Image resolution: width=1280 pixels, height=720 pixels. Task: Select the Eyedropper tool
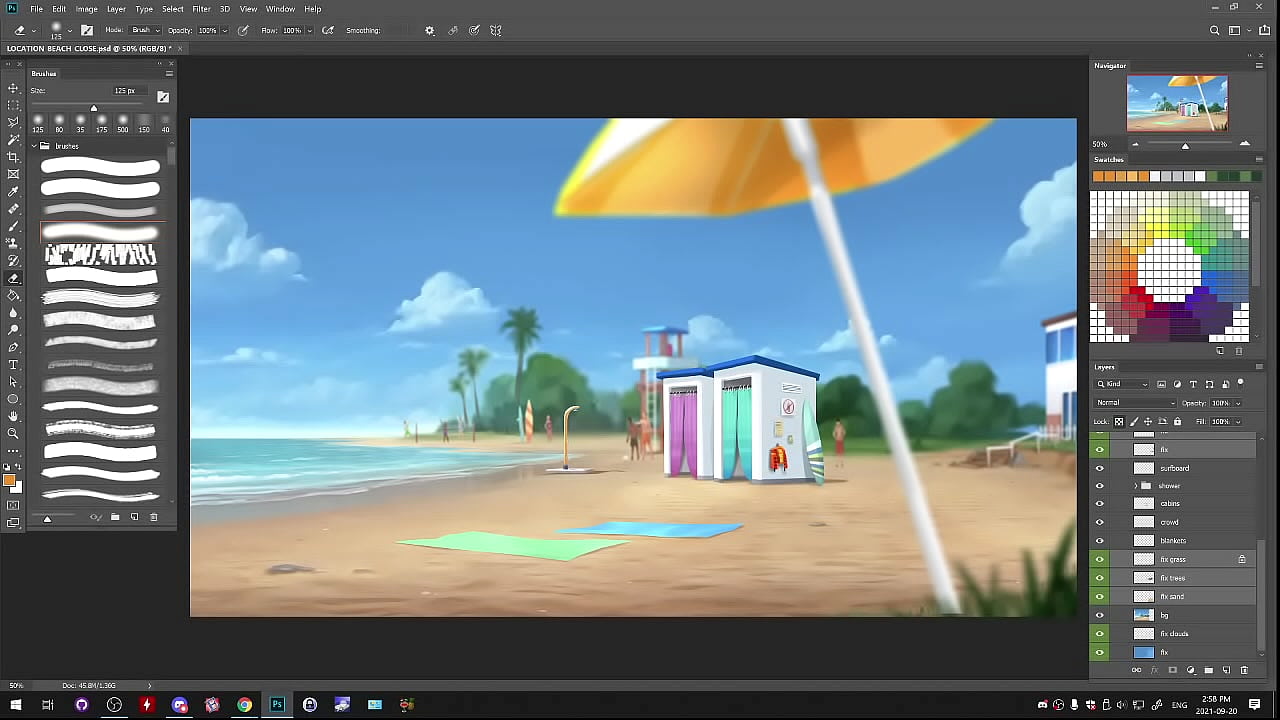tap(13, 192)
